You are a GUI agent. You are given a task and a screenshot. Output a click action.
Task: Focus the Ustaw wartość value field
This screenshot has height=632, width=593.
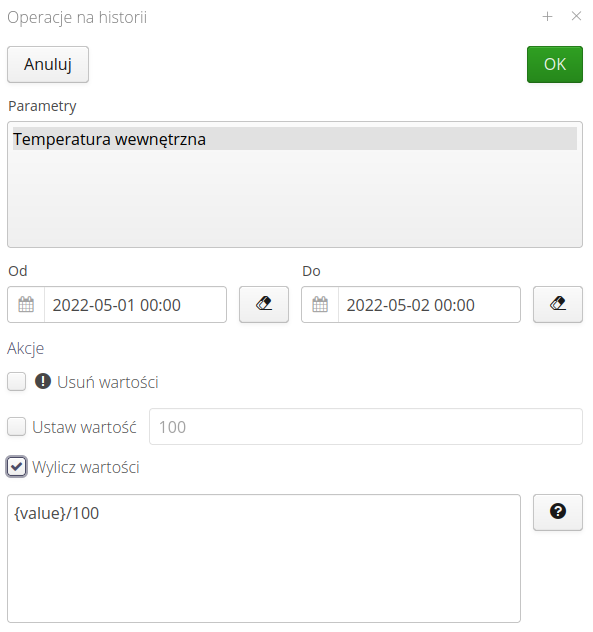pyautogui.click(x=366, y=426)
